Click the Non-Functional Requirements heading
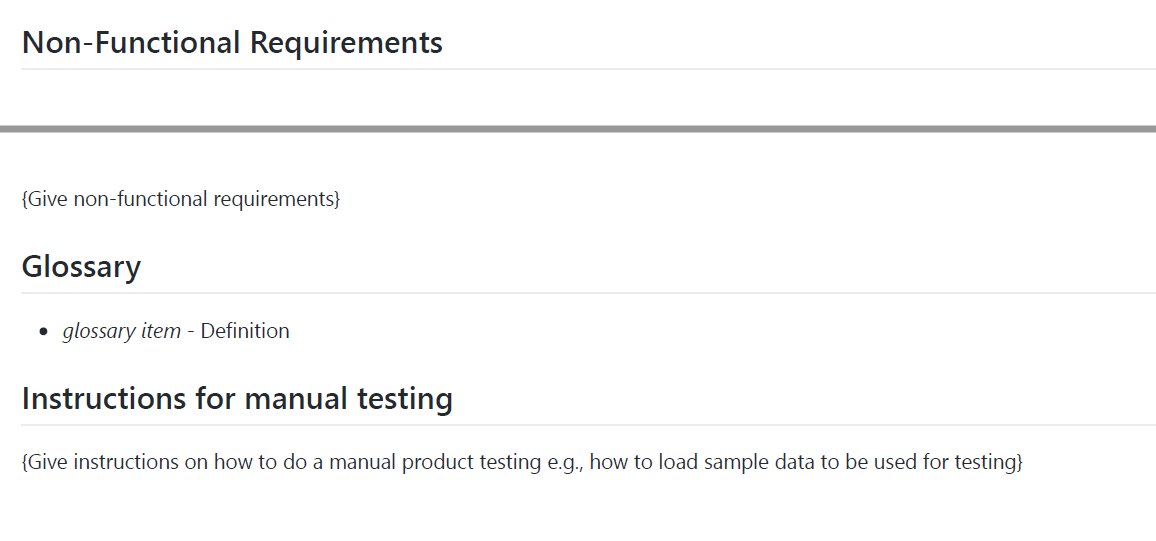 pos(232,42)
